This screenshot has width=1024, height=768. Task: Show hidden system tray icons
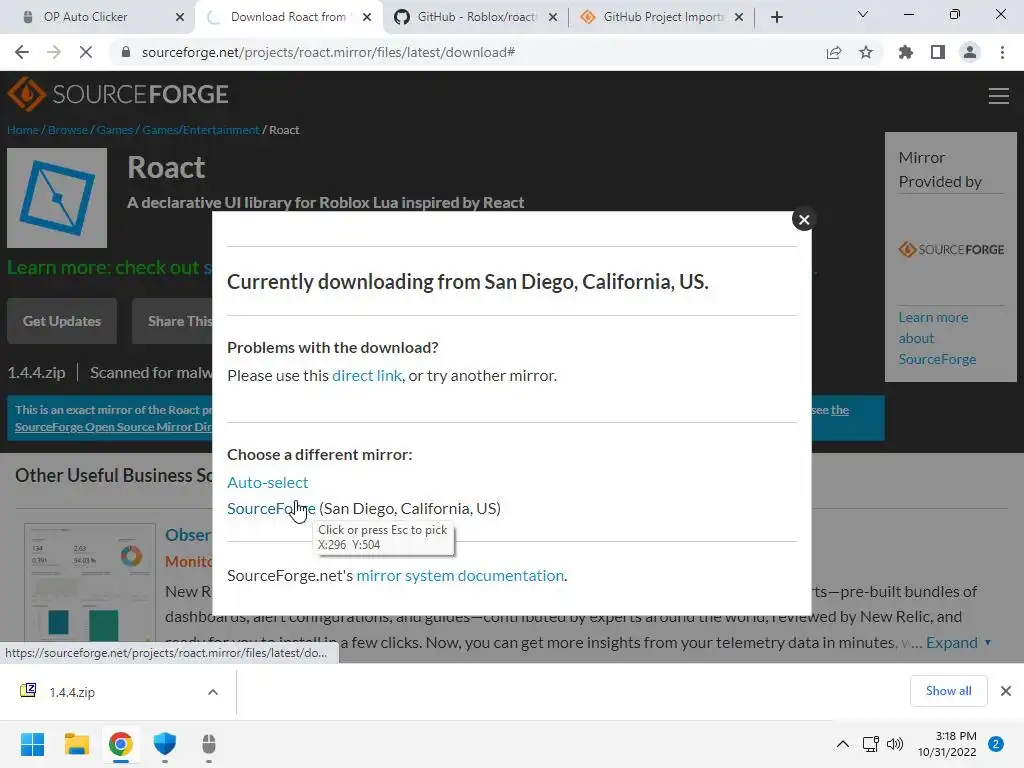[x=843, y=744]
